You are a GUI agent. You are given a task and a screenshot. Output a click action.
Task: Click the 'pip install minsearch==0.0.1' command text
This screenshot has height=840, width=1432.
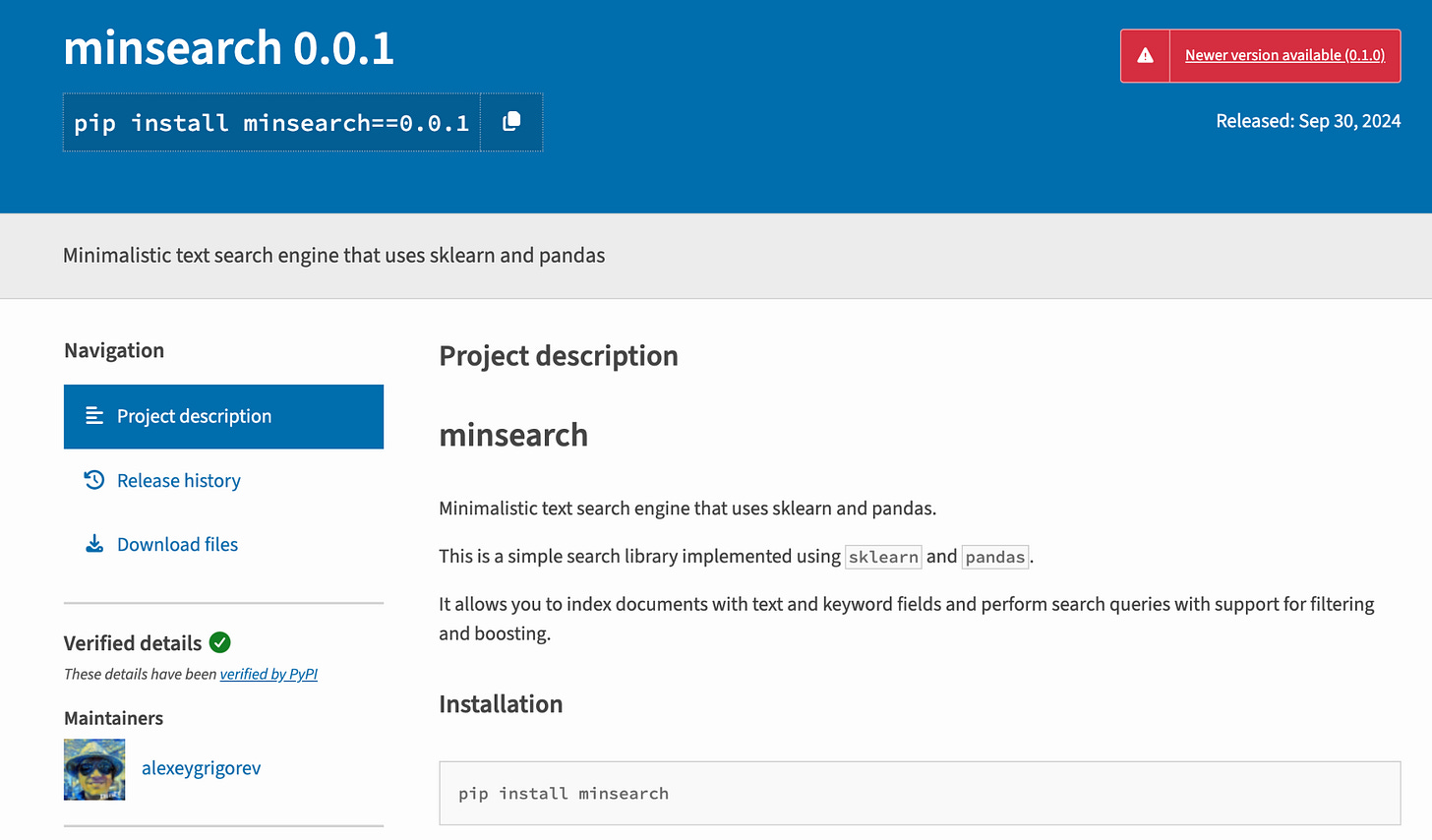pos(271,123)
